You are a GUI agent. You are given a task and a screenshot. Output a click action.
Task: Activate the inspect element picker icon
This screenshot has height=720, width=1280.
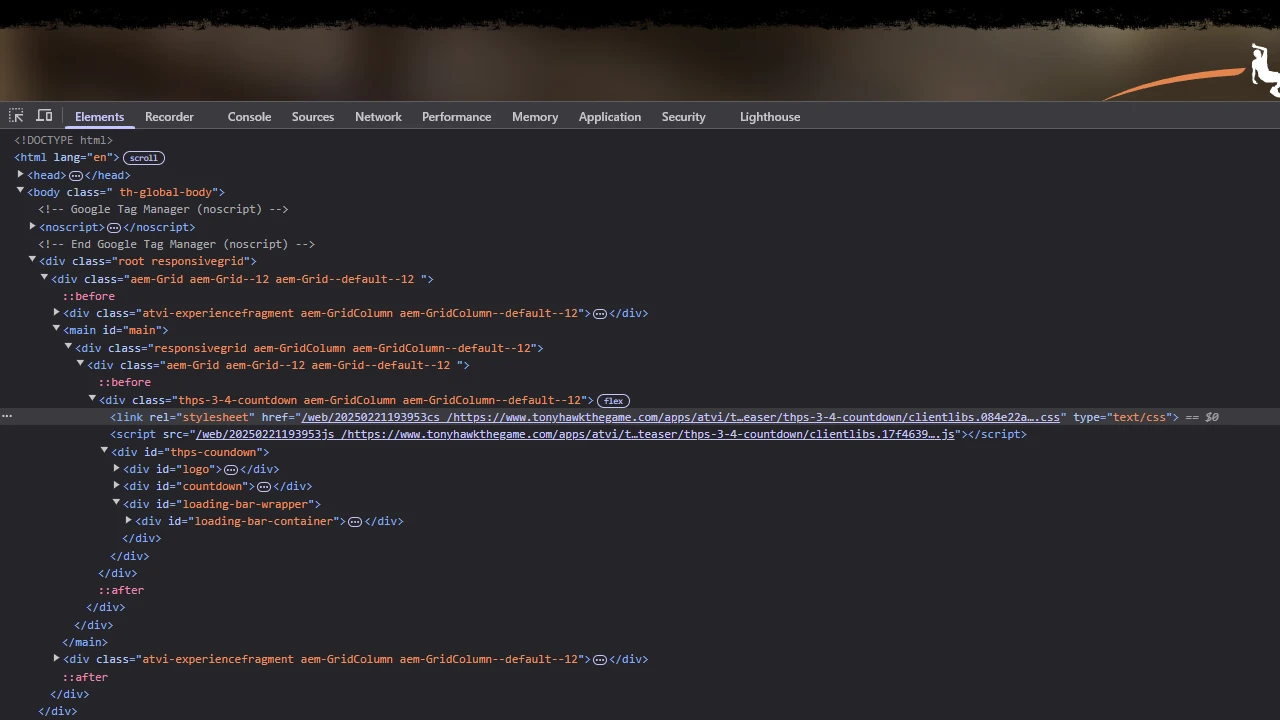pyautogui.click(x=16, y=116)
